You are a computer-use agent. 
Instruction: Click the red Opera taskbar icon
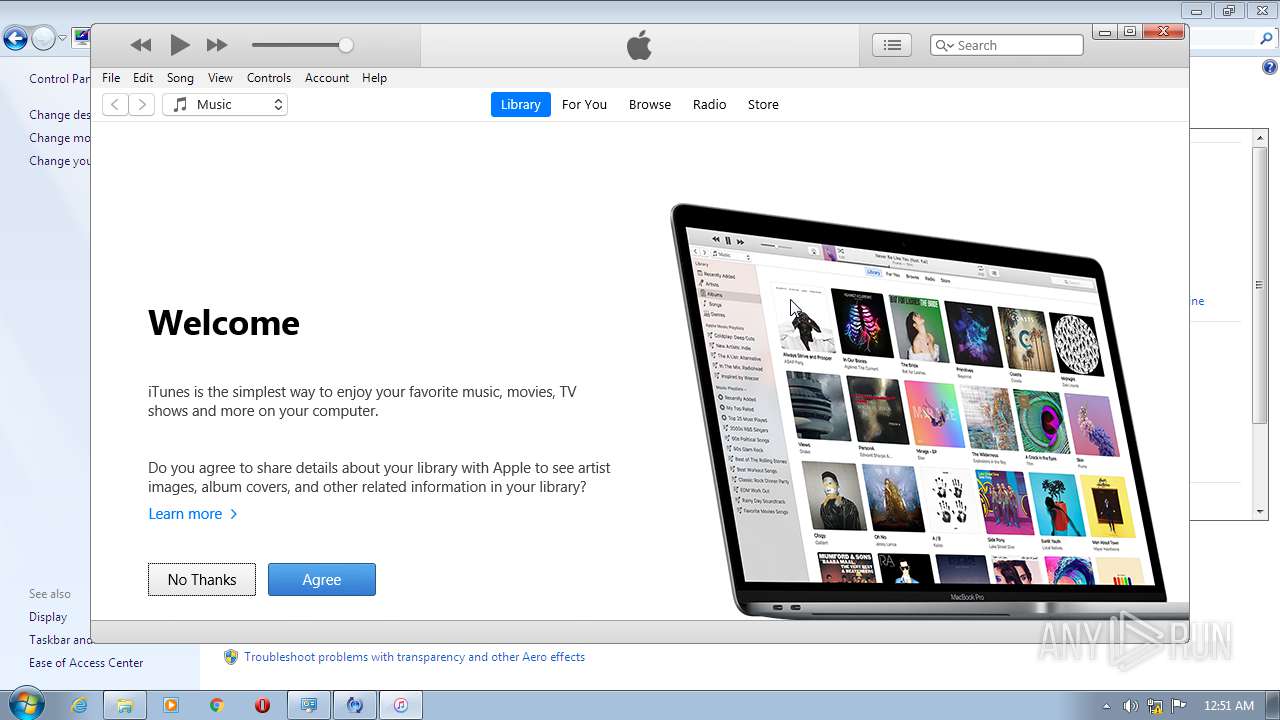tap(263, 705)
